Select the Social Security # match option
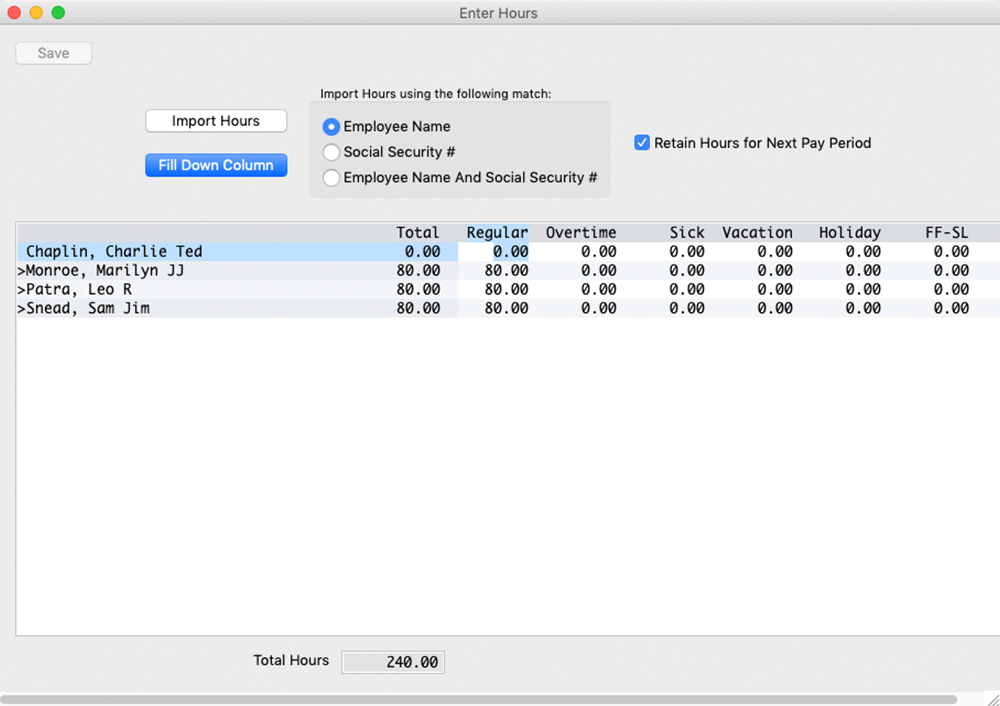This screenshot has width=1000, height=706. click(x=331, y=152)
